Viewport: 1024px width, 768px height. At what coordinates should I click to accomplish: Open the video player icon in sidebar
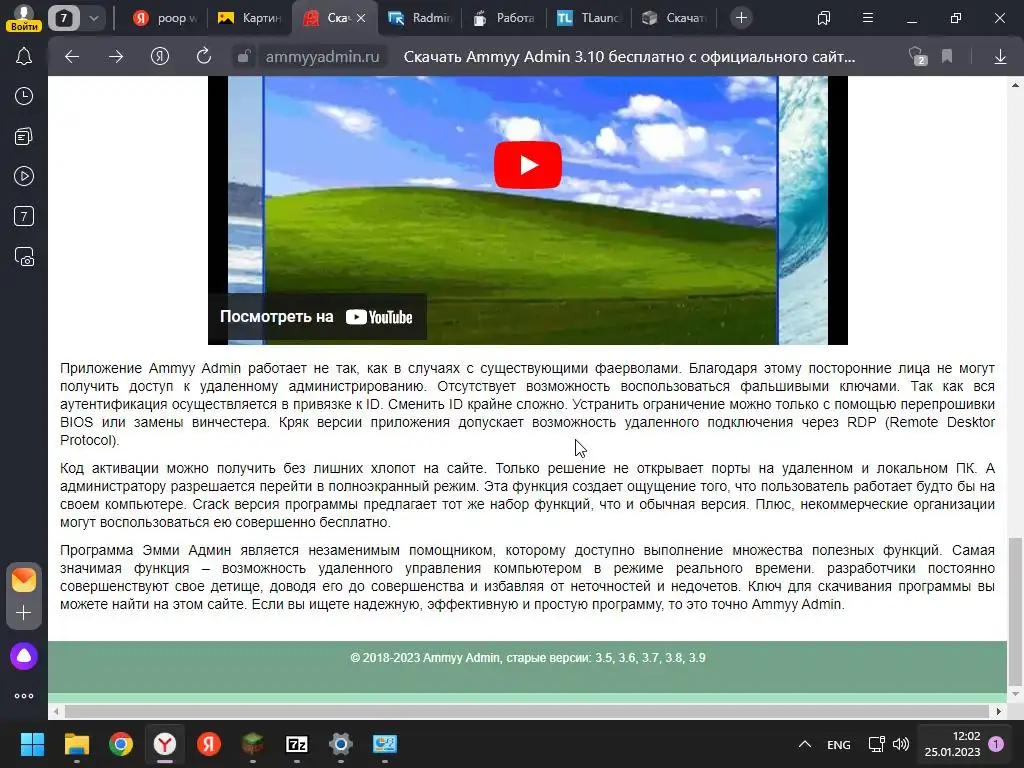[24, 176]
